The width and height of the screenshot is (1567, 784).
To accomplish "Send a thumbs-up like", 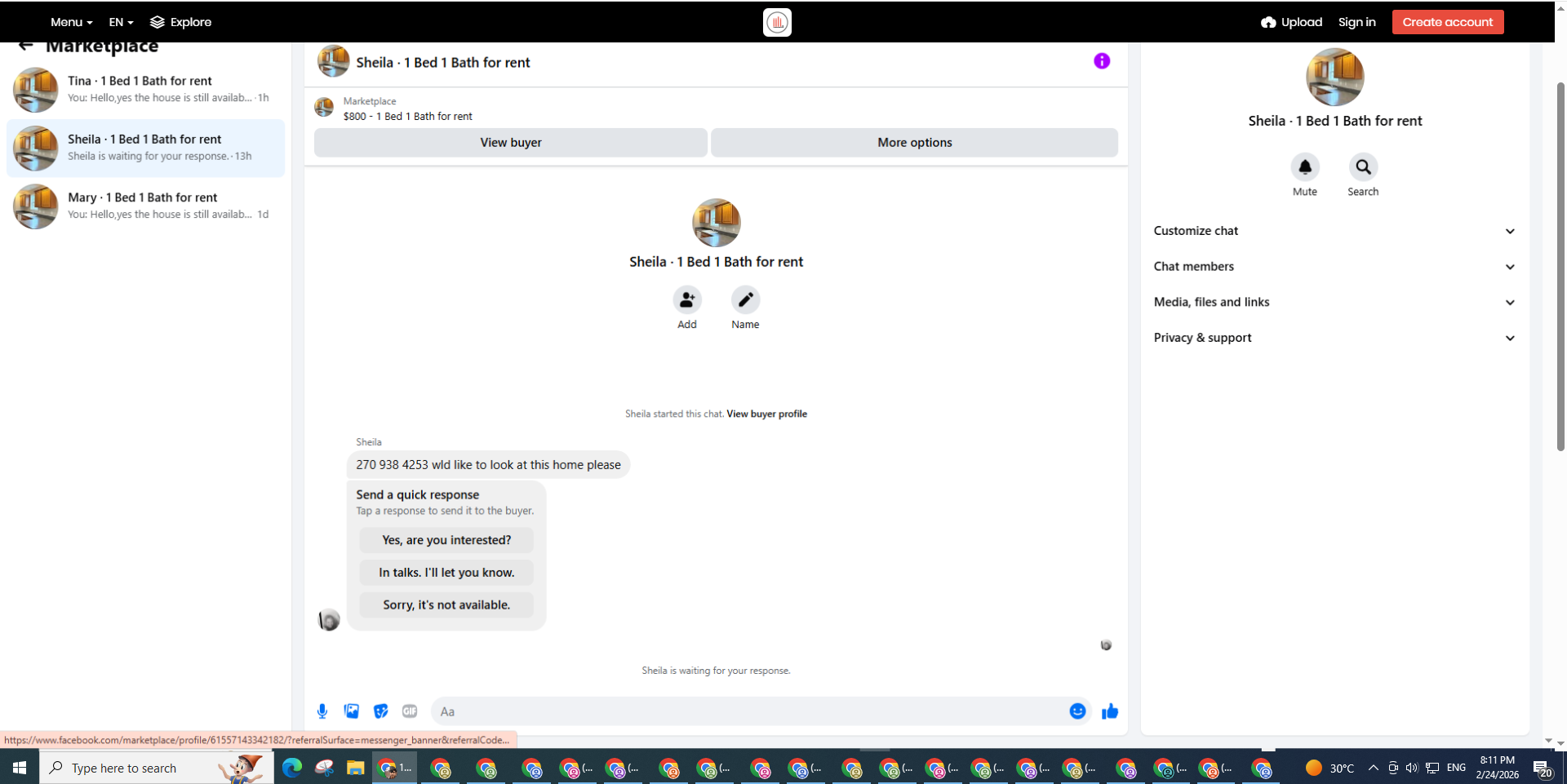I will point(1110,711).
